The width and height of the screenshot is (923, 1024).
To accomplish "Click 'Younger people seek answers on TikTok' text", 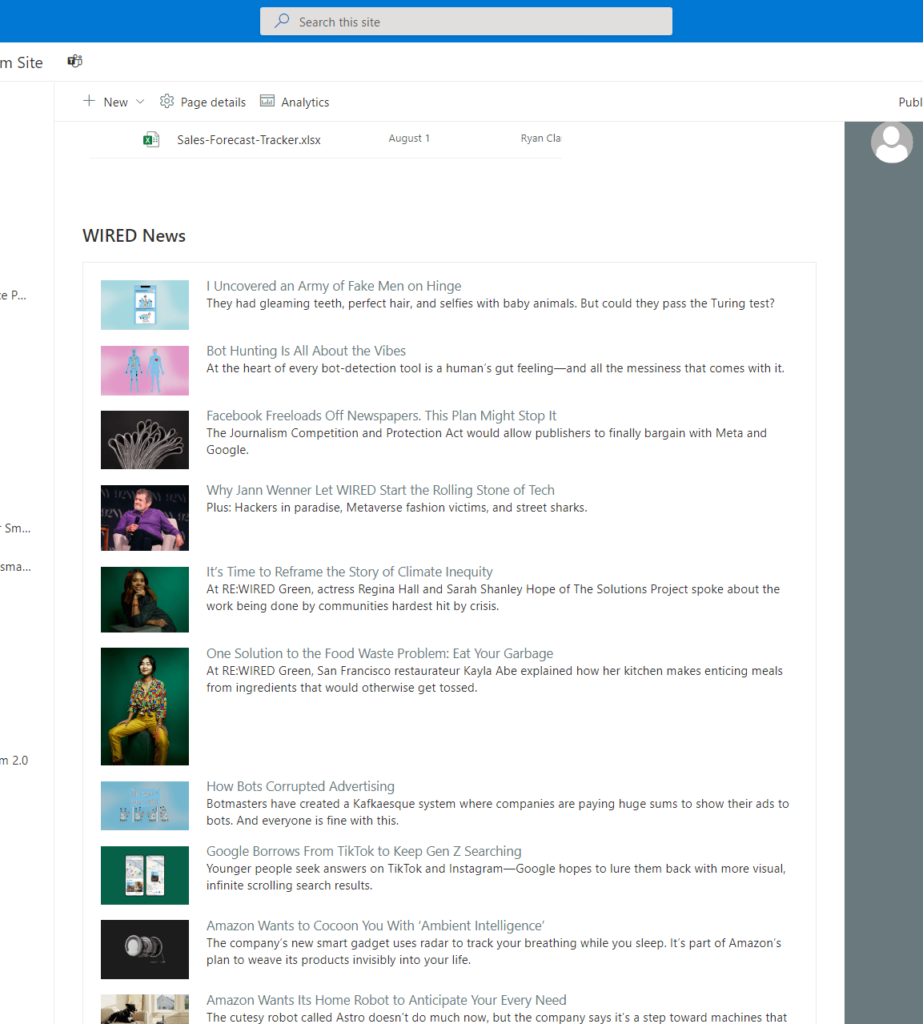I will click(496, 876).
